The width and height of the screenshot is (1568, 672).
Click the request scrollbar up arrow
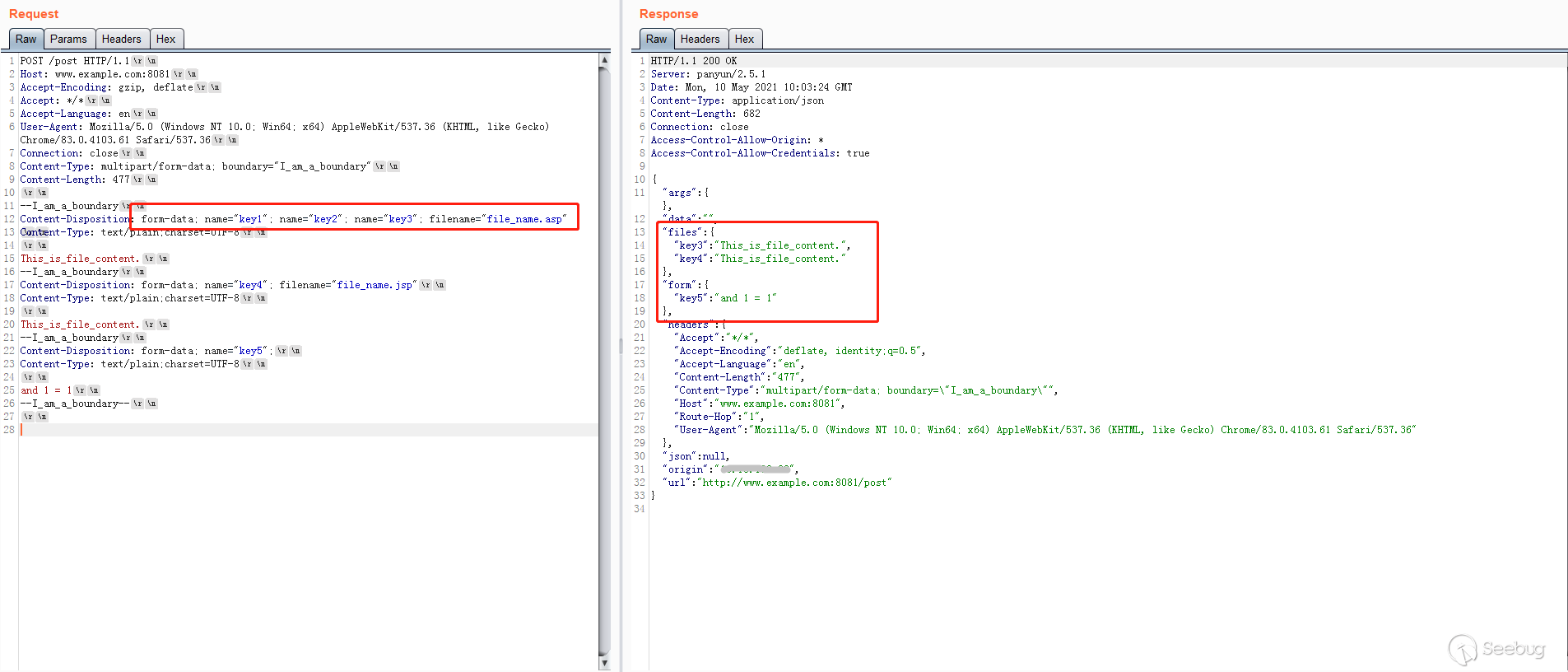(604, 60)
